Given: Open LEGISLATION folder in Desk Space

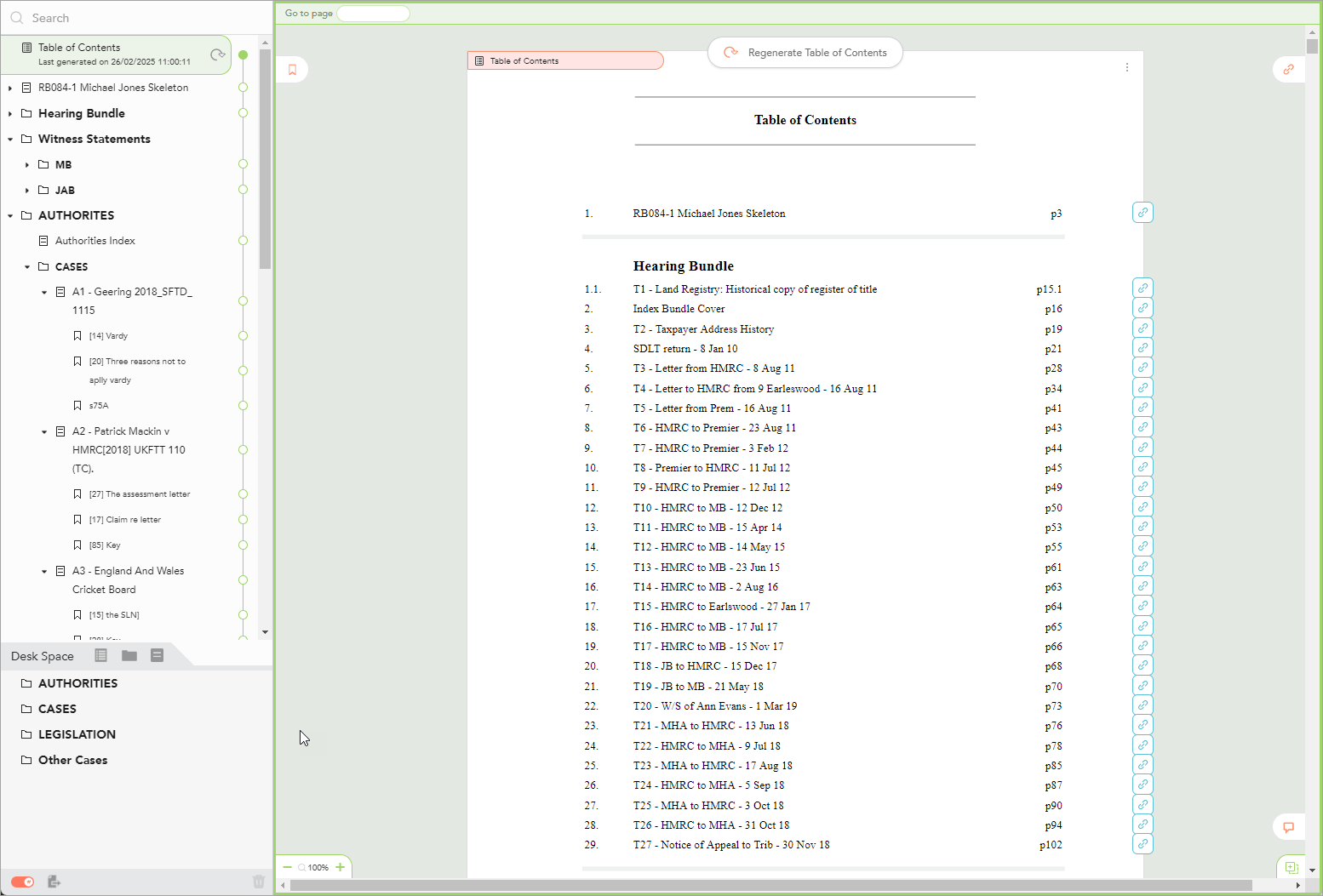Looking at the screenshot, I should (x=77, y=734).
